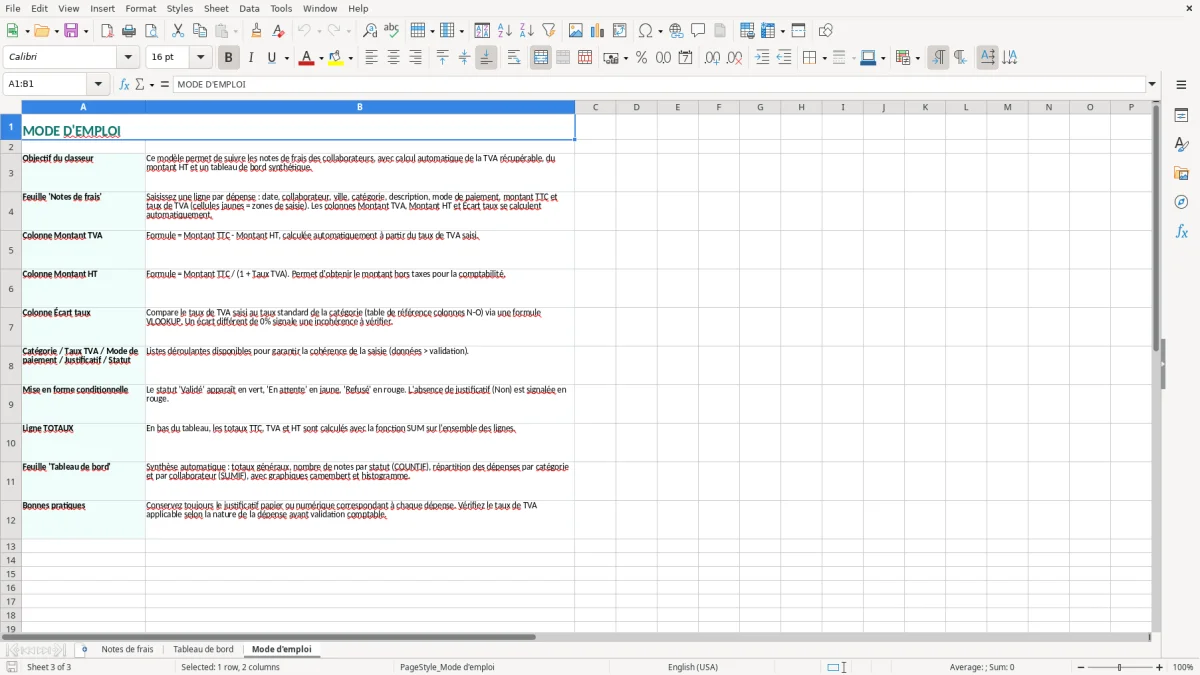Sort descending Z to A
Viewport: 1200px width, 675px height.
[527, 31]
